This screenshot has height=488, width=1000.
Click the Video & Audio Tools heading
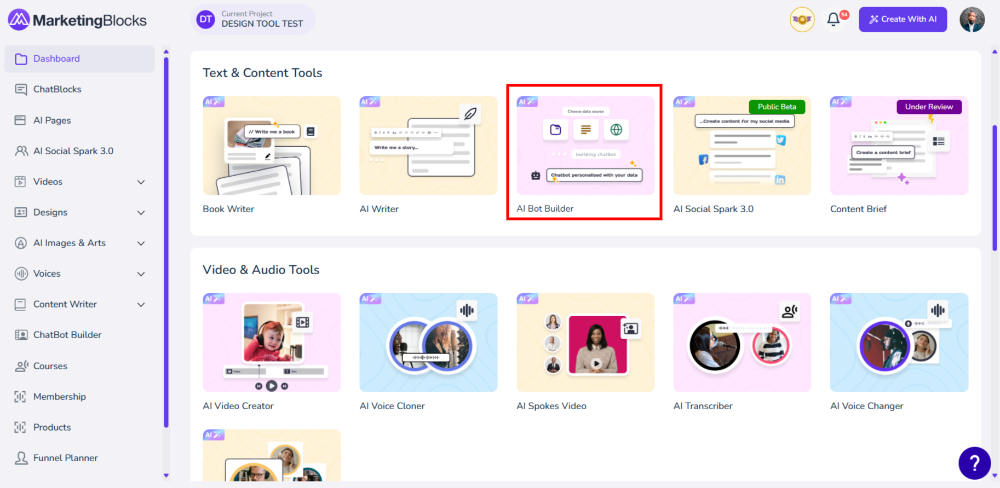pyautogui.click(x=261, y=270)
